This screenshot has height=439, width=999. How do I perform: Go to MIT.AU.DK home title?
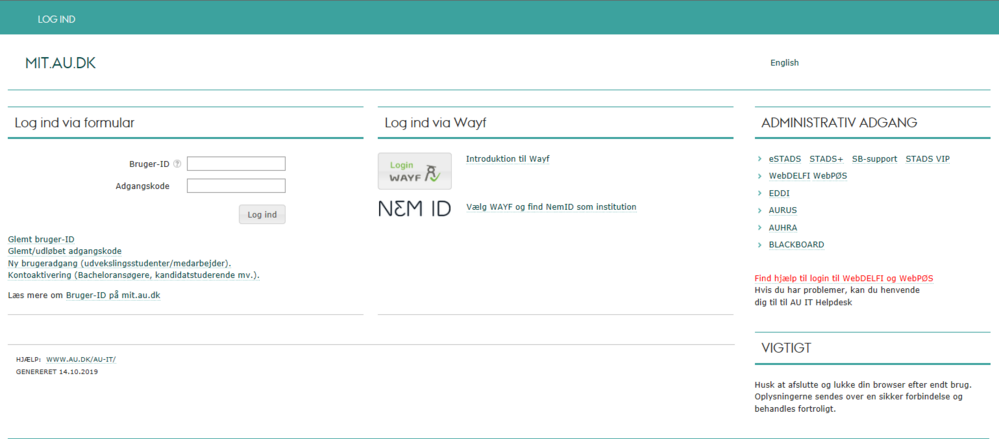coord(61,62)
